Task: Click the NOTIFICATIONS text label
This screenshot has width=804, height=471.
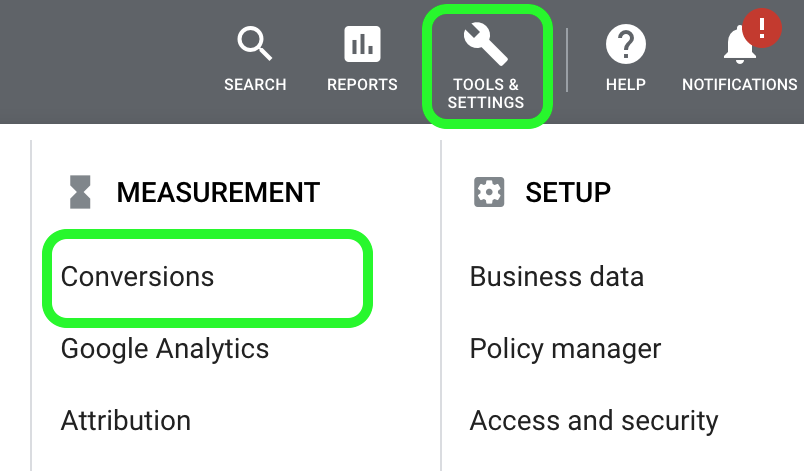Action: (x=740, y=85)
